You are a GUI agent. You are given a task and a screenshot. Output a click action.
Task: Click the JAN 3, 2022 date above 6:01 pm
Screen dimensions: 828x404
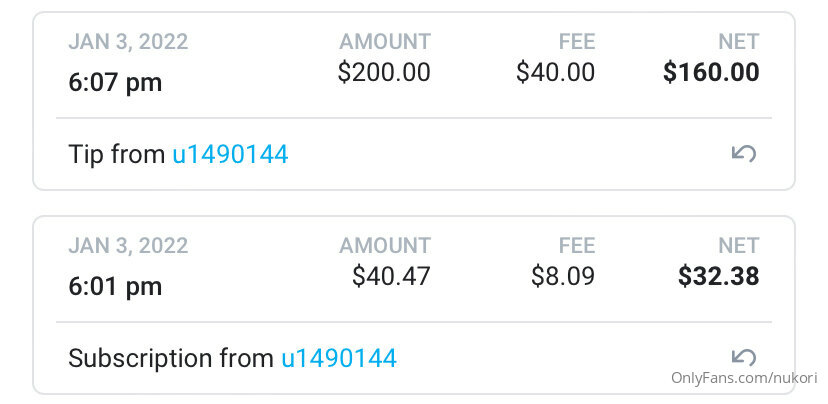128,246
